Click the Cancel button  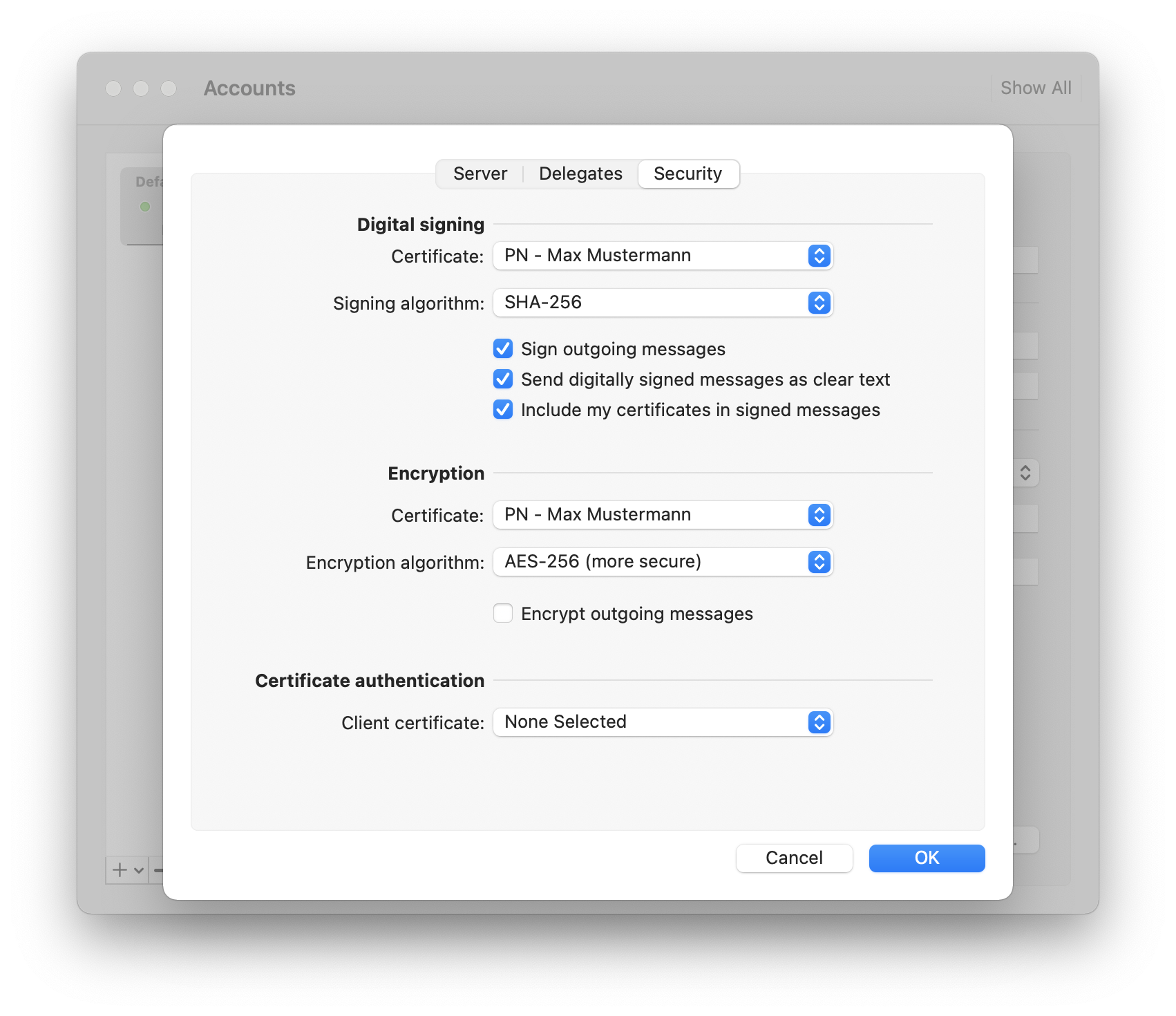pos(794,858)
